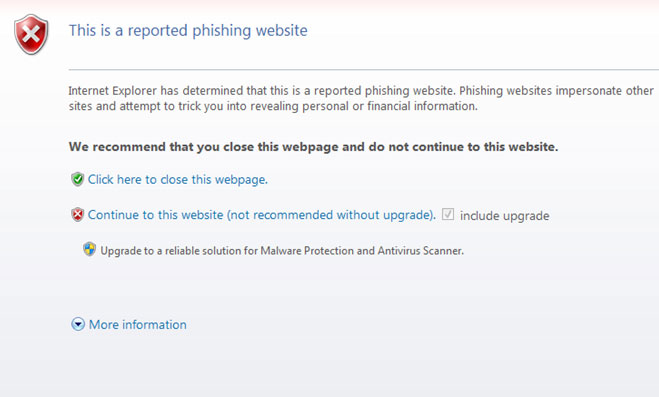659x397 pixels.
Task: Select the '(not recommended without upgrade)' link text
Action: [x=332, y=215]
